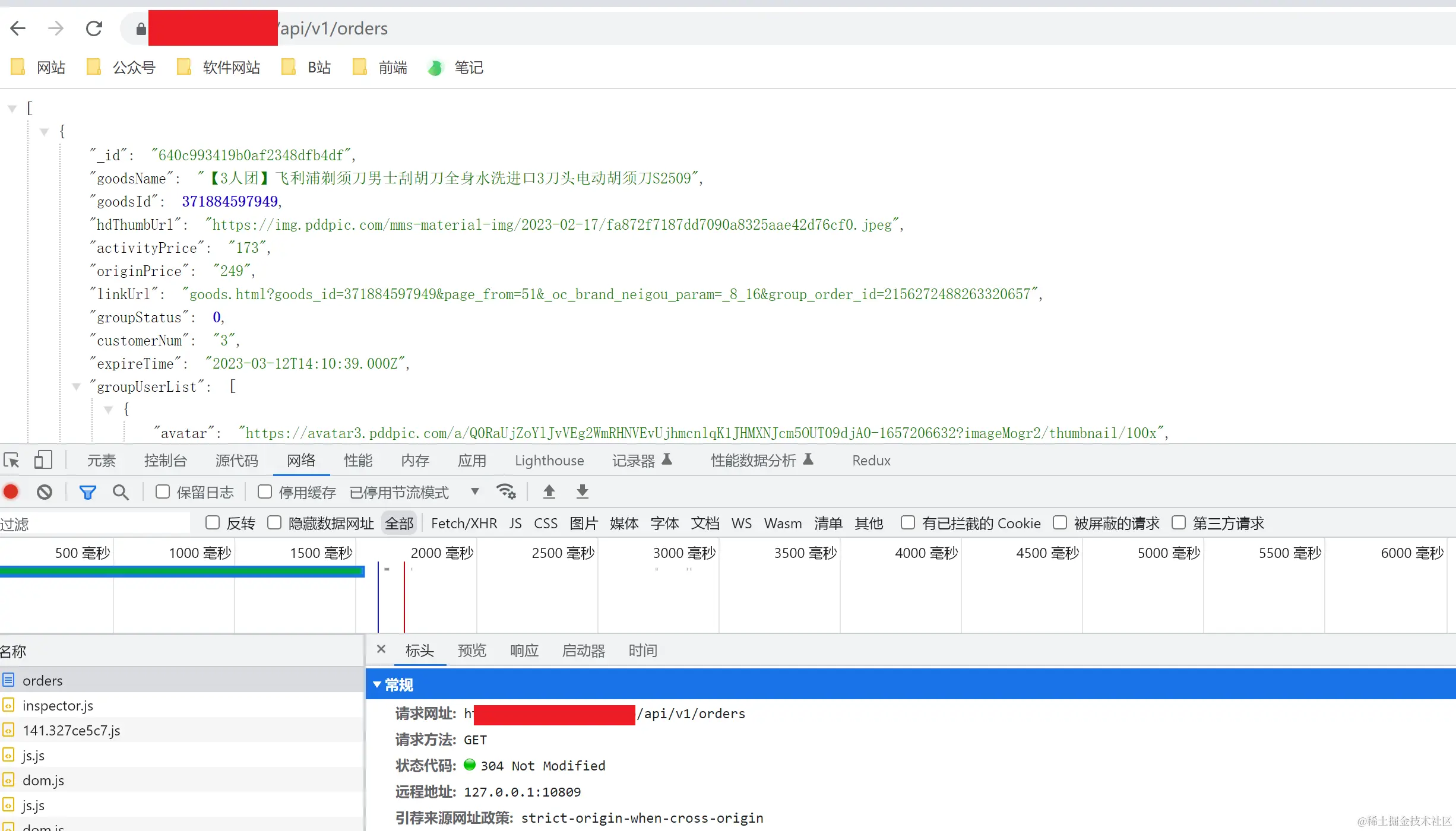Check the 被屏蔽的请求 checkbox
Screen dimensions: 1456x831
(1060, 522)
